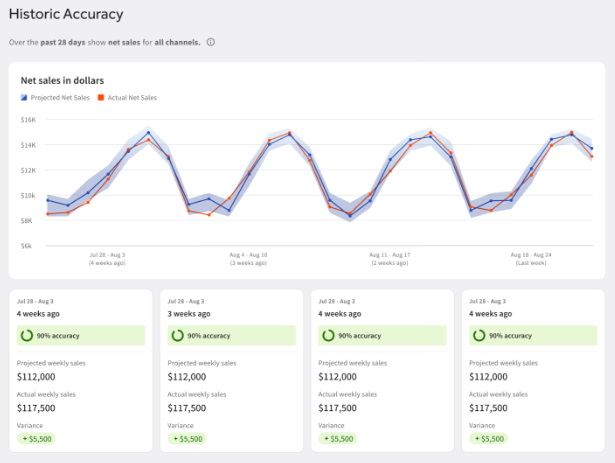This screenshot has width=615, height=463.
Task: Toggle the Projected Net Sales legend label
Action: [x=60, y=97]
